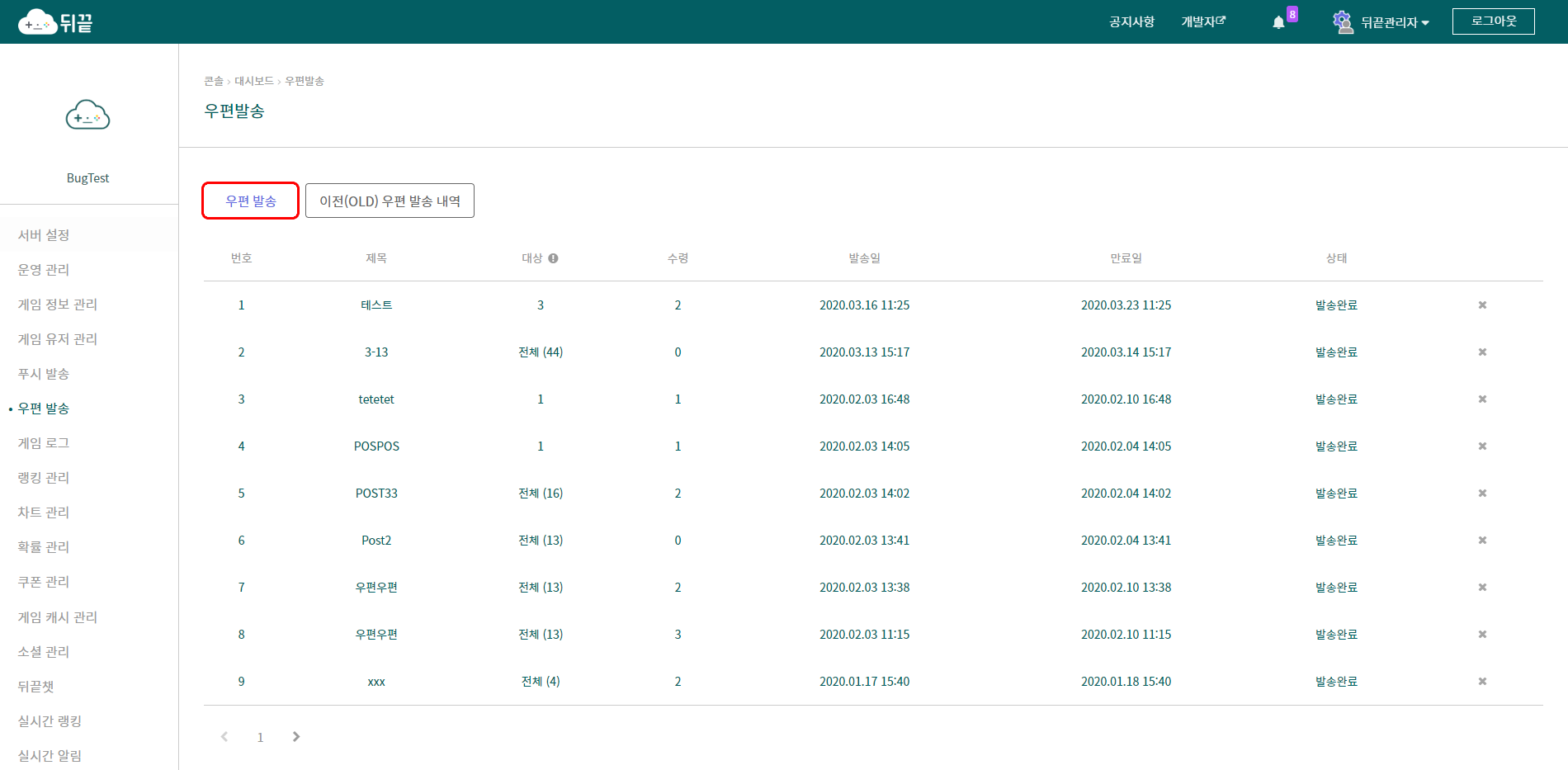This screenshot has height=770, width=1568.
Task: Open 운영 관리 in sidebar
Action: (x=44, y=270)
